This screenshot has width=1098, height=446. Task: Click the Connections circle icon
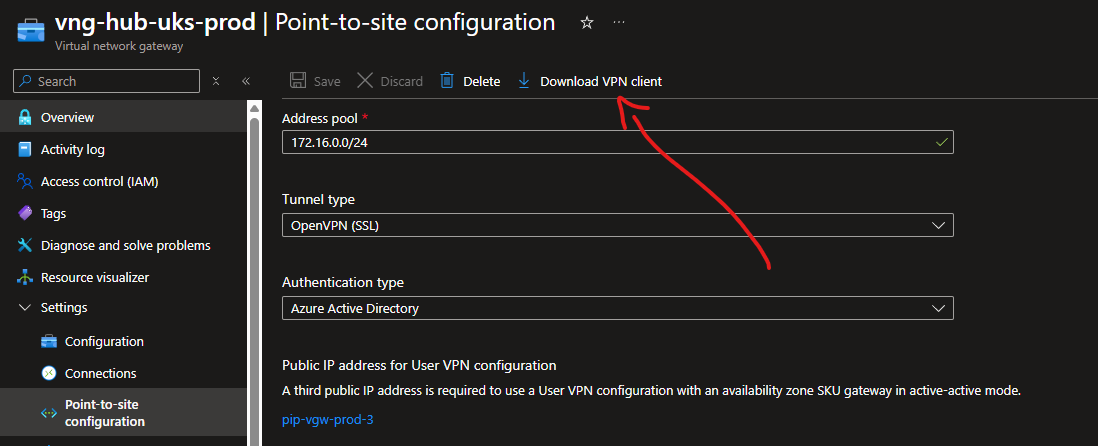(49, 373)
